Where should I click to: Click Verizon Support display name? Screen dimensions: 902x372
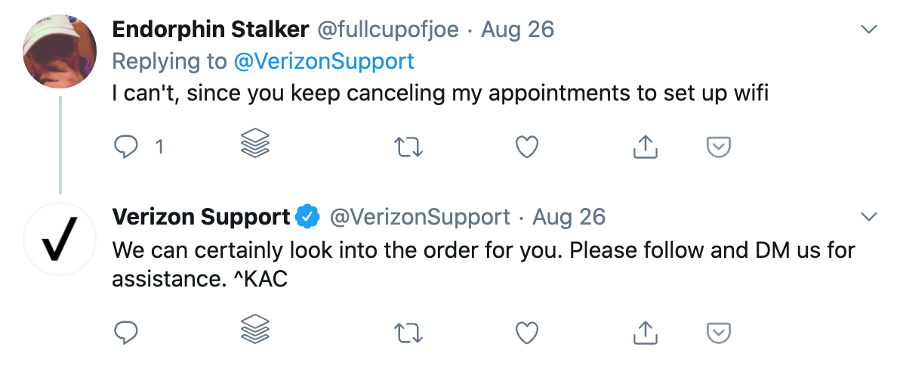(x=201, y=217)
